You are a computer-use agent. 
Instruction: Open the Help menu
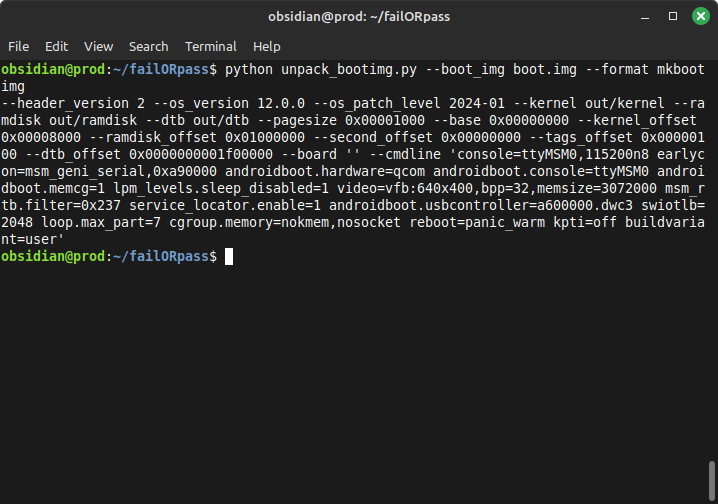pos(266,46)
